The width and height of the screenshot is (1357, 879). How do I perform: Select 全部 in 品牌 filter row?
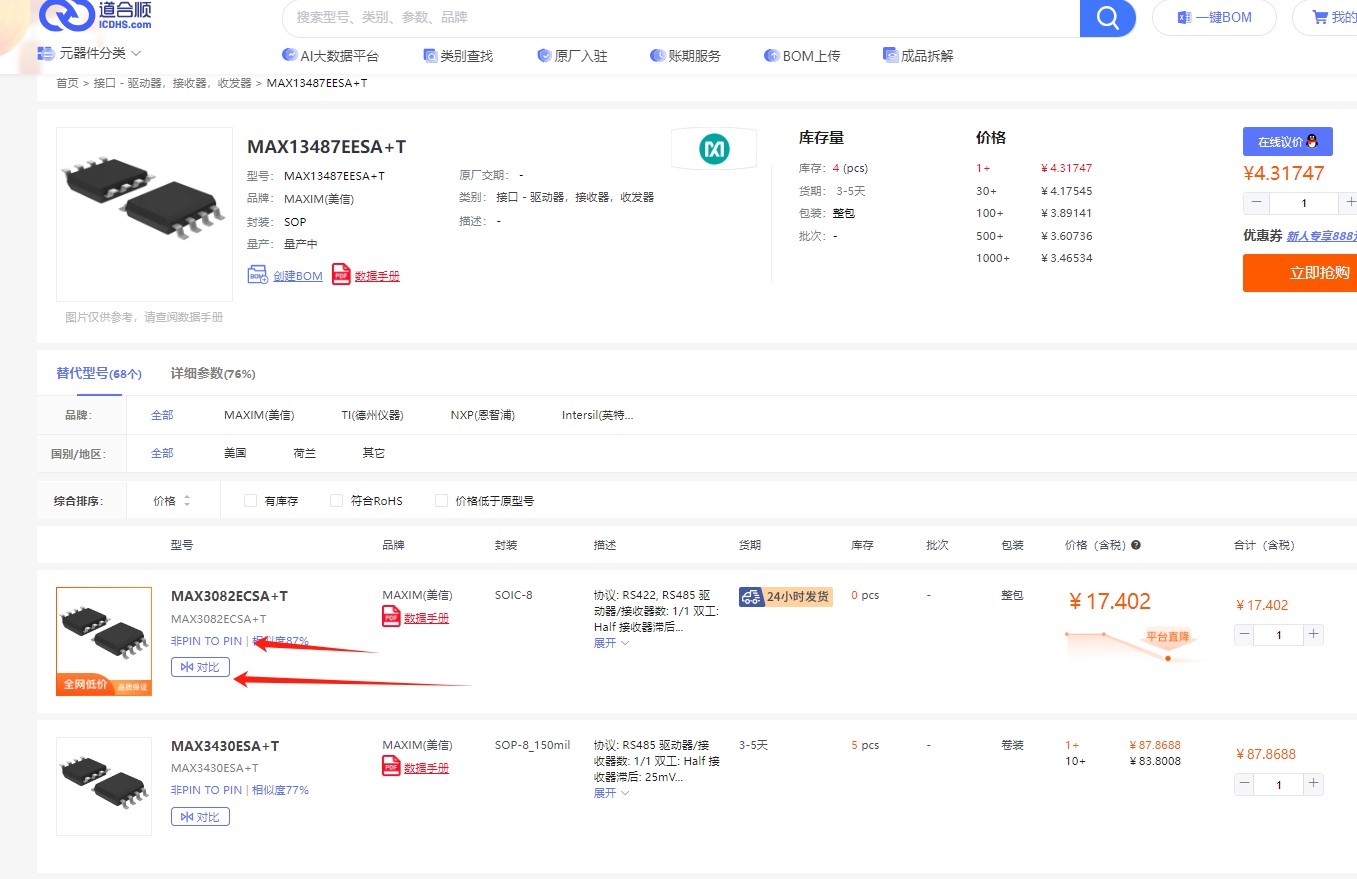162,415
